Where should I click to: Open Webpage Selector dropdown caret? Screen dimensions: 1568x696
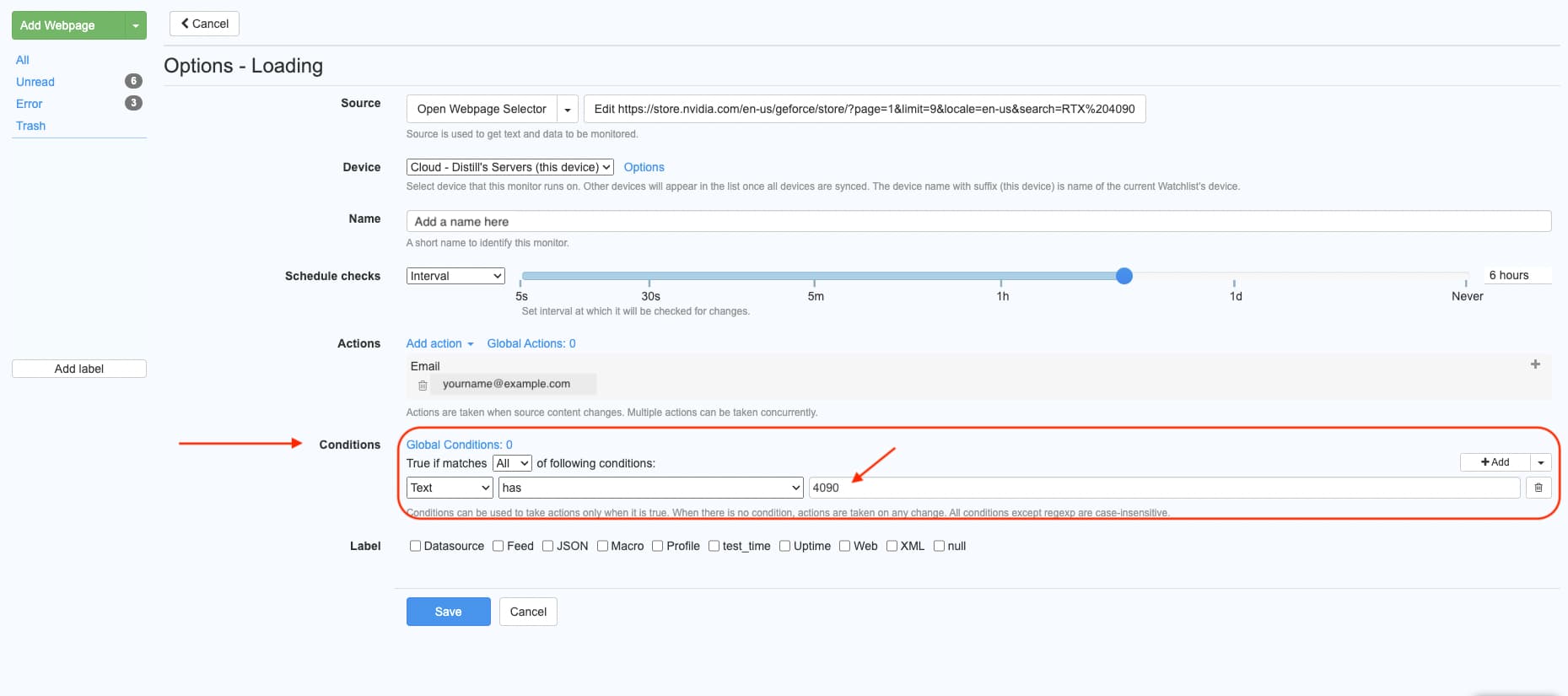coord(568,109)
